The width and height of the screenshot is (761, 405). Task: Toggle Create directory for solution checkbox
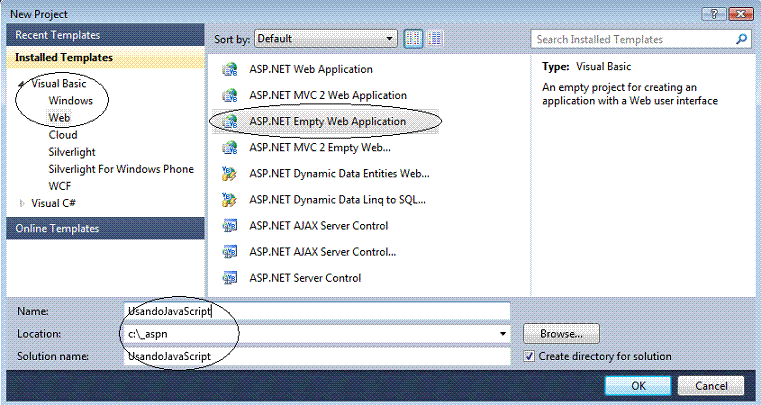tap(529, 356)
